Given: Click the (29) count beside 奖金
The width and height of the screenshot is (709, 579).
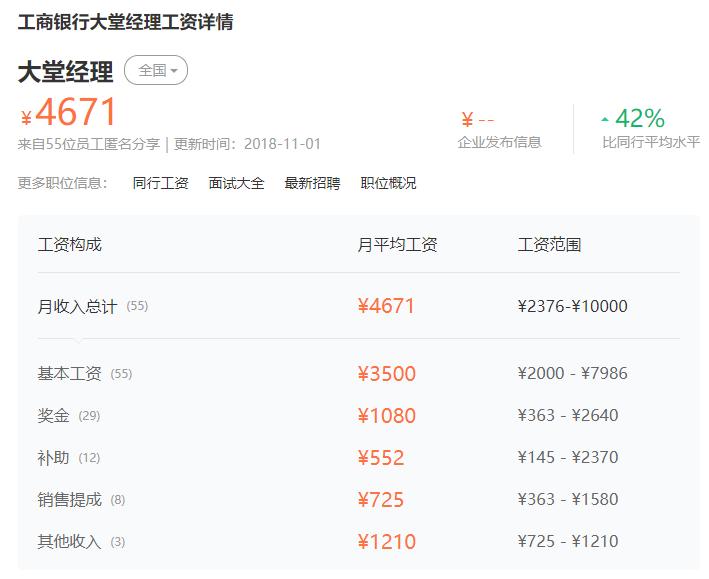Looking at the screenshot, I should [89, 416].
